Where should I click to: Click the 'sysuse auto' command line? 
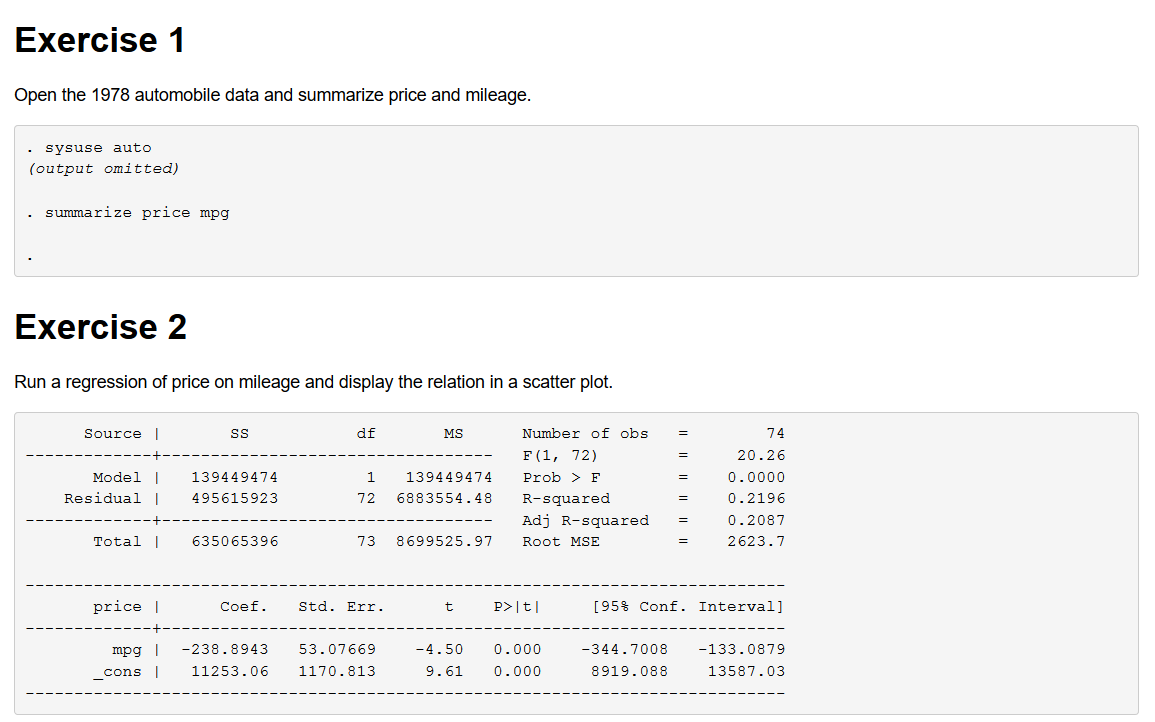point(97,148)
